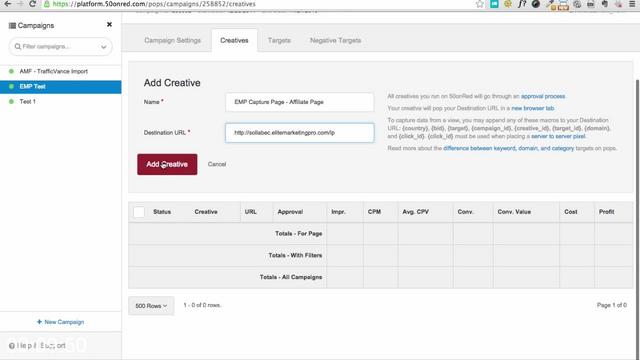Create a New Campaign
Screen dimensions: 640x360
pos(60,322)
